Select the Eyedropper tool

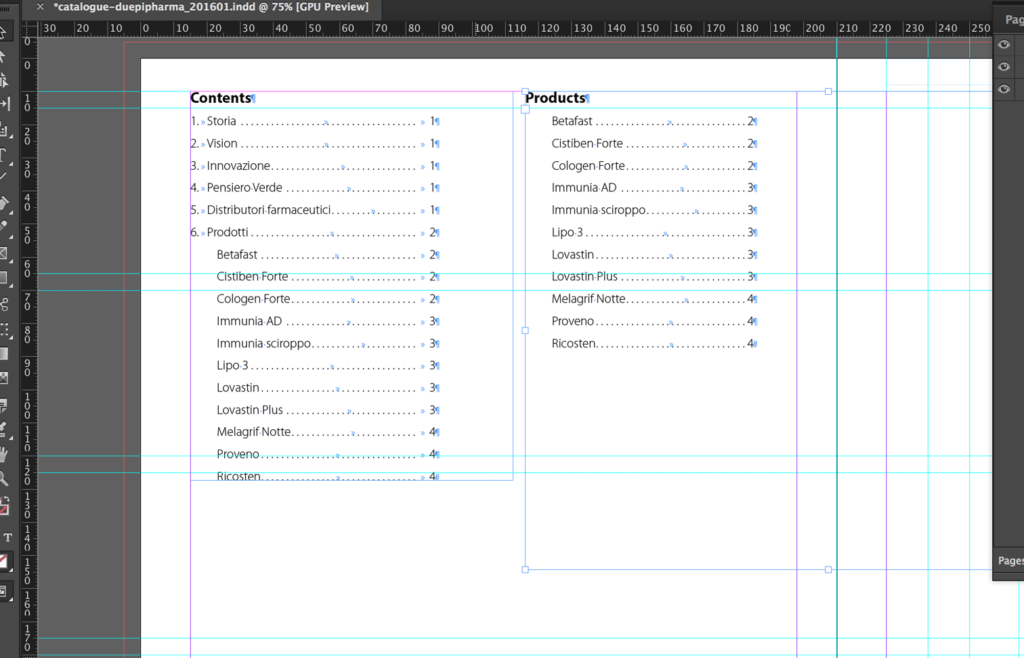coord(4,430)
